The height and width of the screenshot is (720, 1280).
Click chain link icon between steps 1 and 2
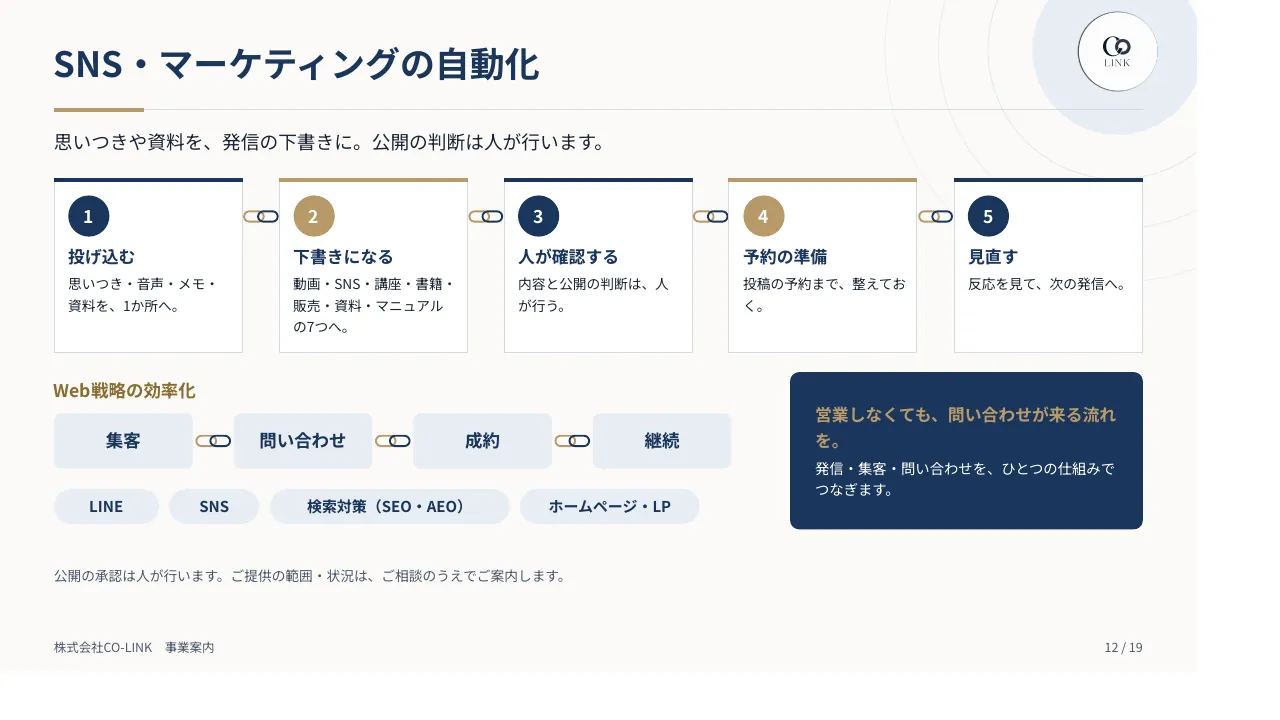[x=261, y=216]
